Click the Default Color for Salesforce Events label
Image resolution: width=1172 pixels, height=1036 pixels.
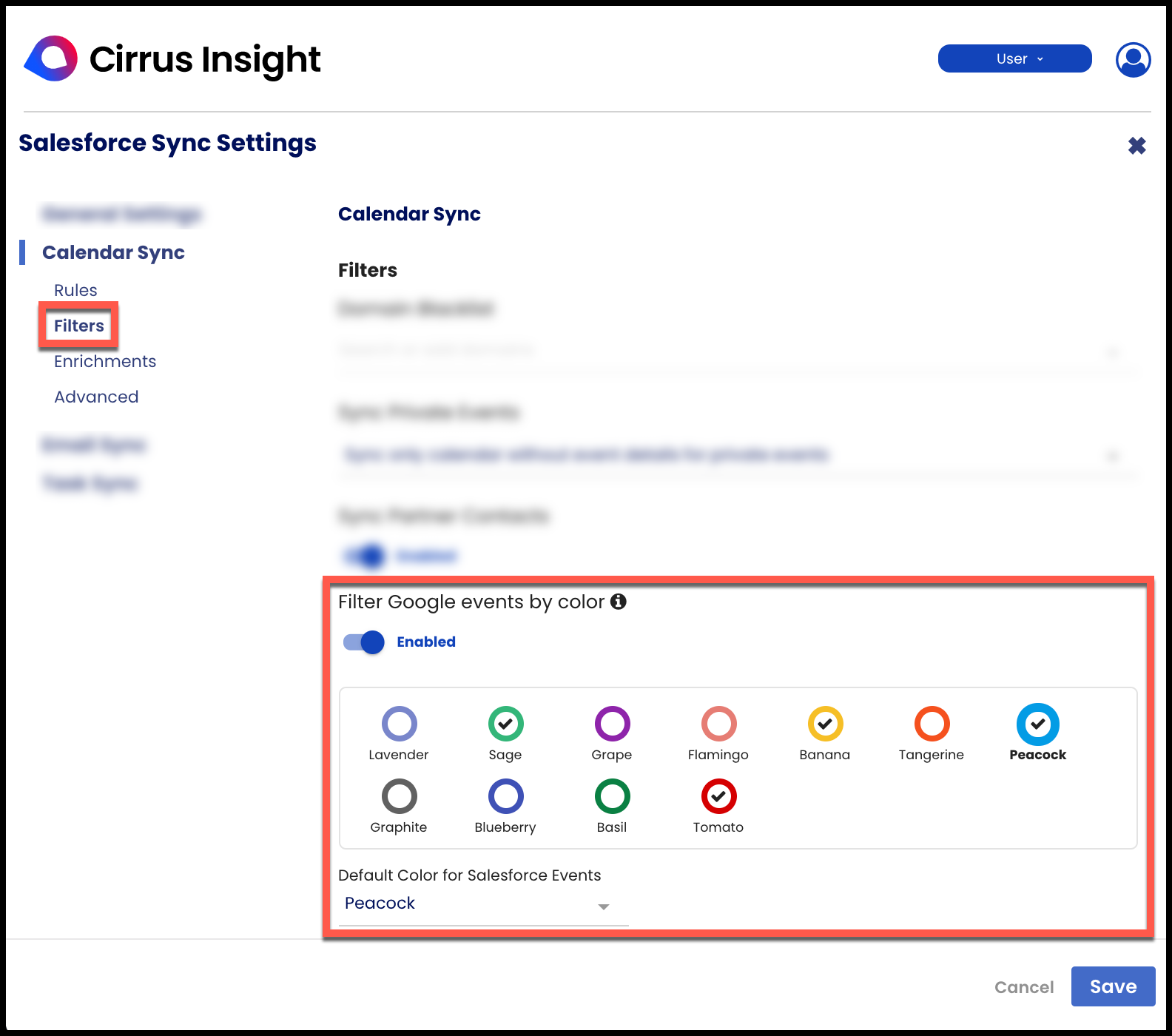point(470,875)
